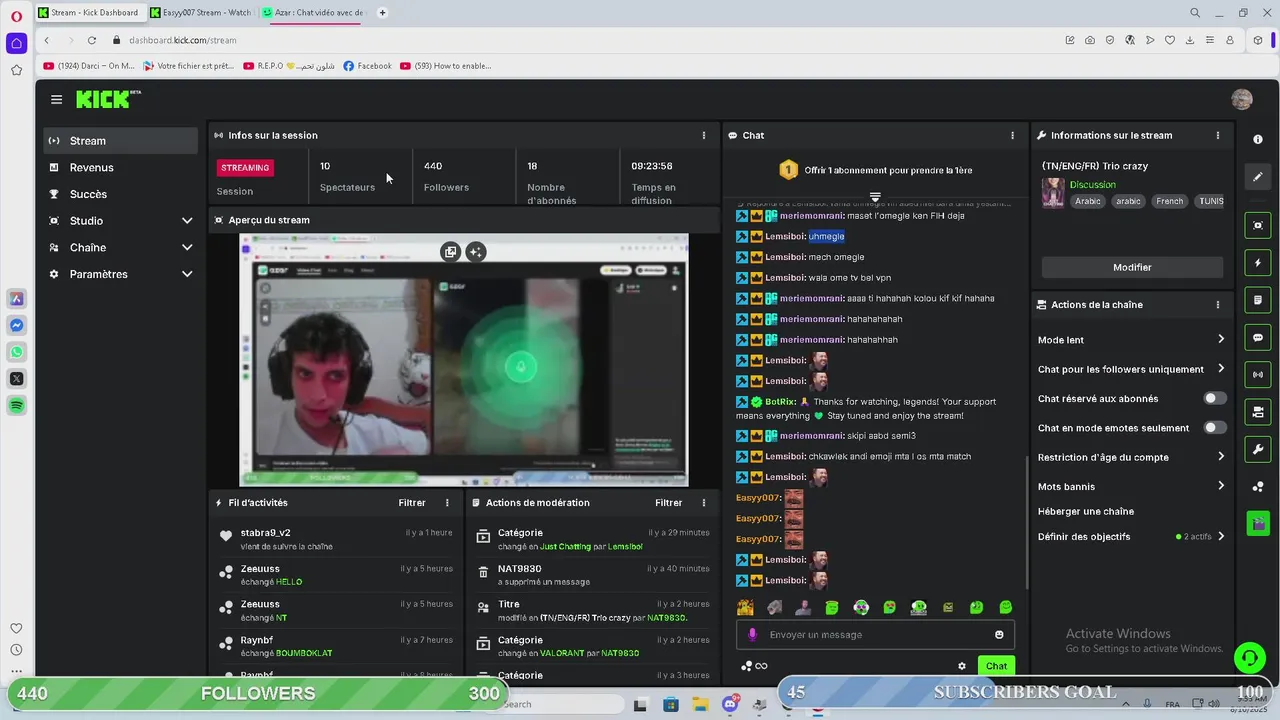Click Opera snapshot camera icon in address bar
Image resolution: width=1280 pixels, height=720 pixels.
point(1090,40)
